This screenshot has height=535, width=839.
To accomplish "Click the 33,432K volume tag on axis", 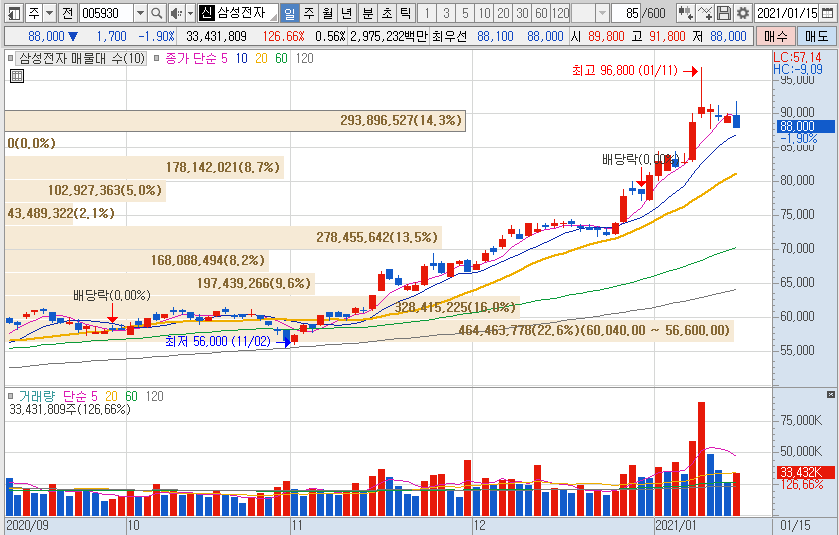I will pos(805,472).
